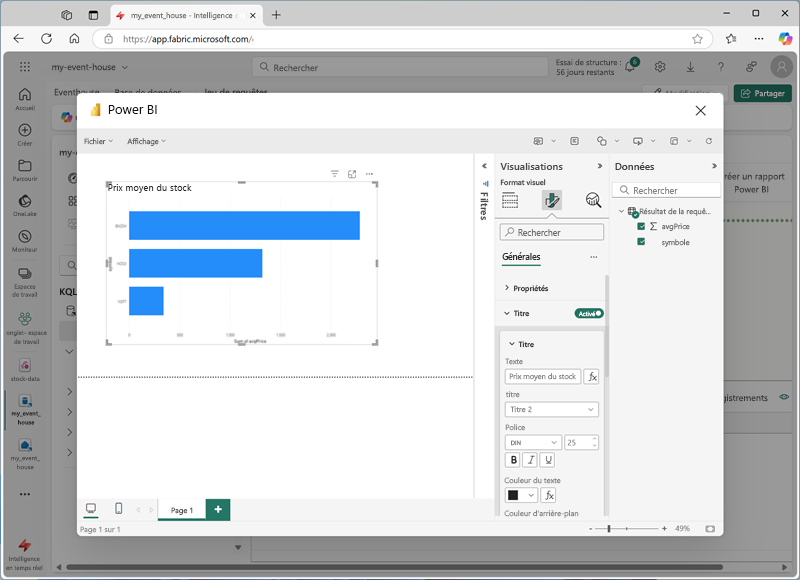Open Générales more options ellipsis

tap(594, 257)
